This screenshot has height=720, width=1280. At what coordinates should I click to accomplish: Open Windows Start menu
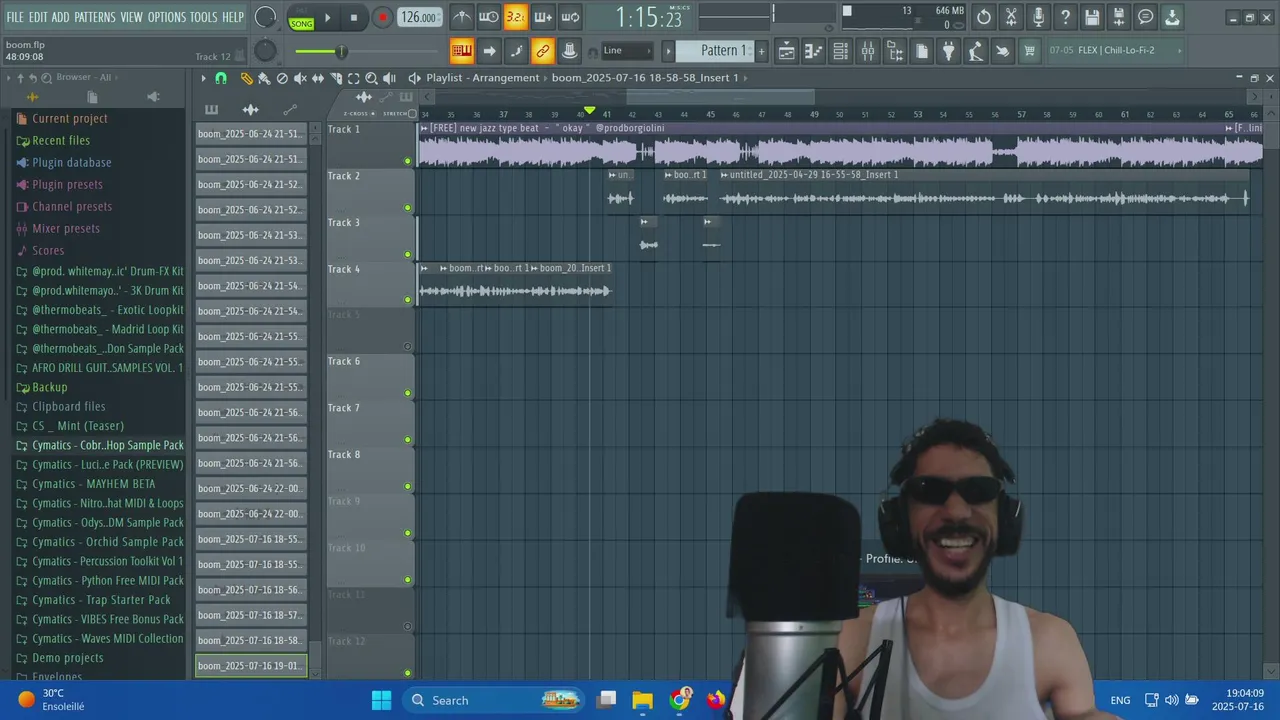coord(381,700)
